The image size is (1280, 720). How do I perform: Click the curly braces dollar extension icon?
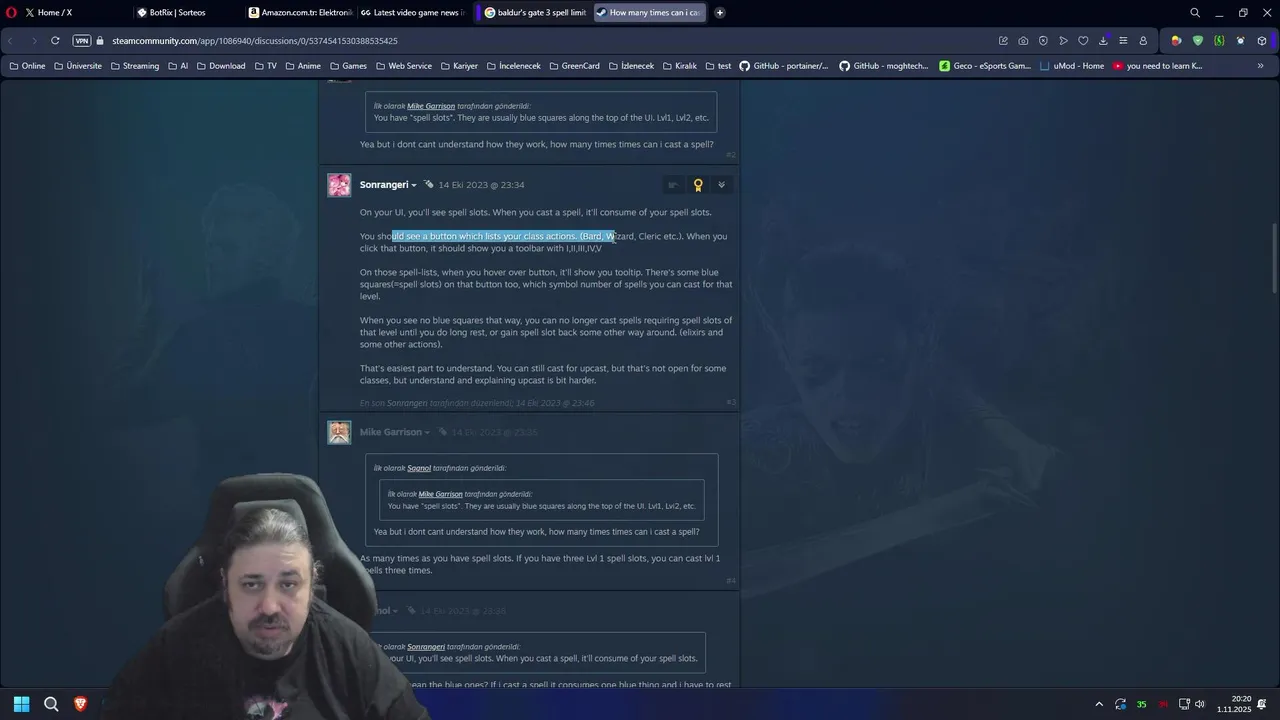(1219, 41)
